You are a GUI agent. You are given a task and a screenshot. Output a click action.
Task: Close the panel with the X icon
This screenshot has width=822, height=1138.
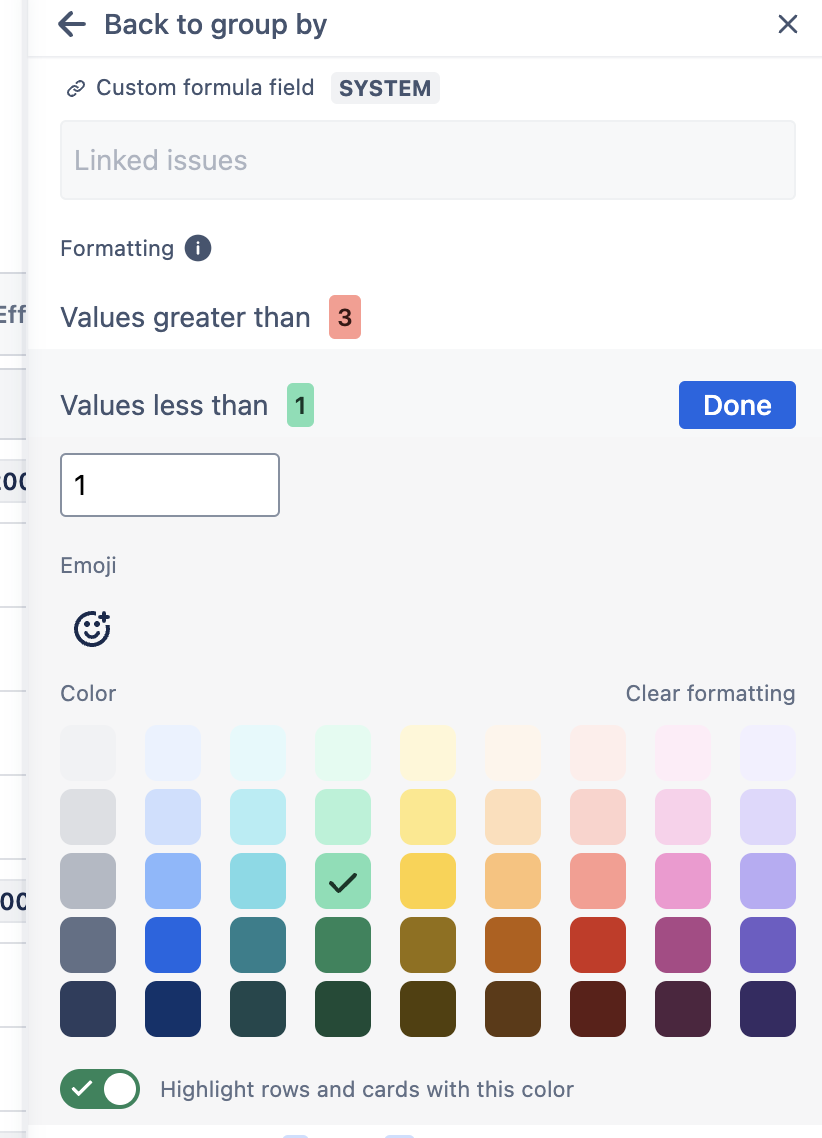[x=788, y=24]
